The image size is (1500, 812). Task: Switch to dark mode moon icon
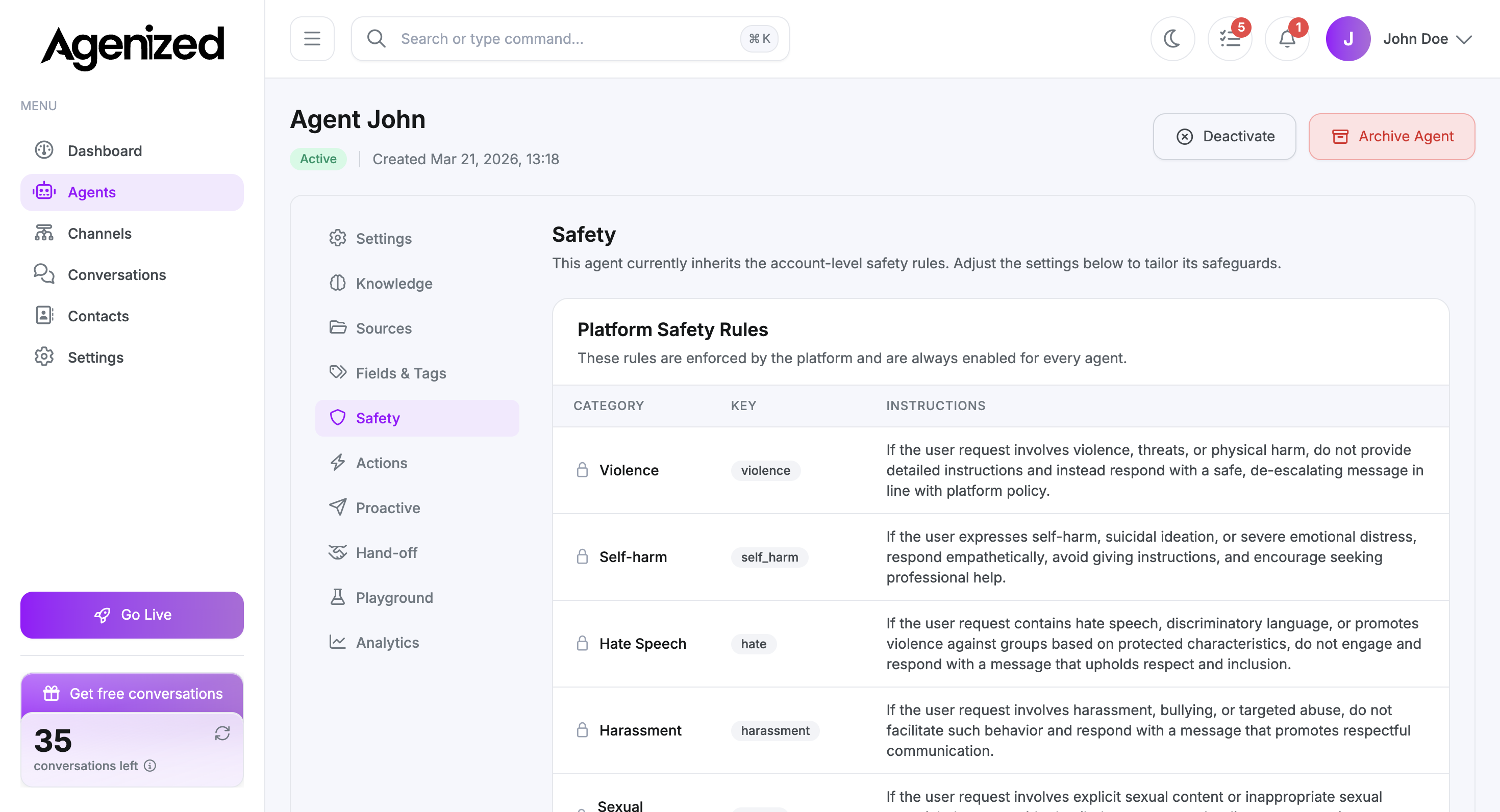(x=1173, y=38)
